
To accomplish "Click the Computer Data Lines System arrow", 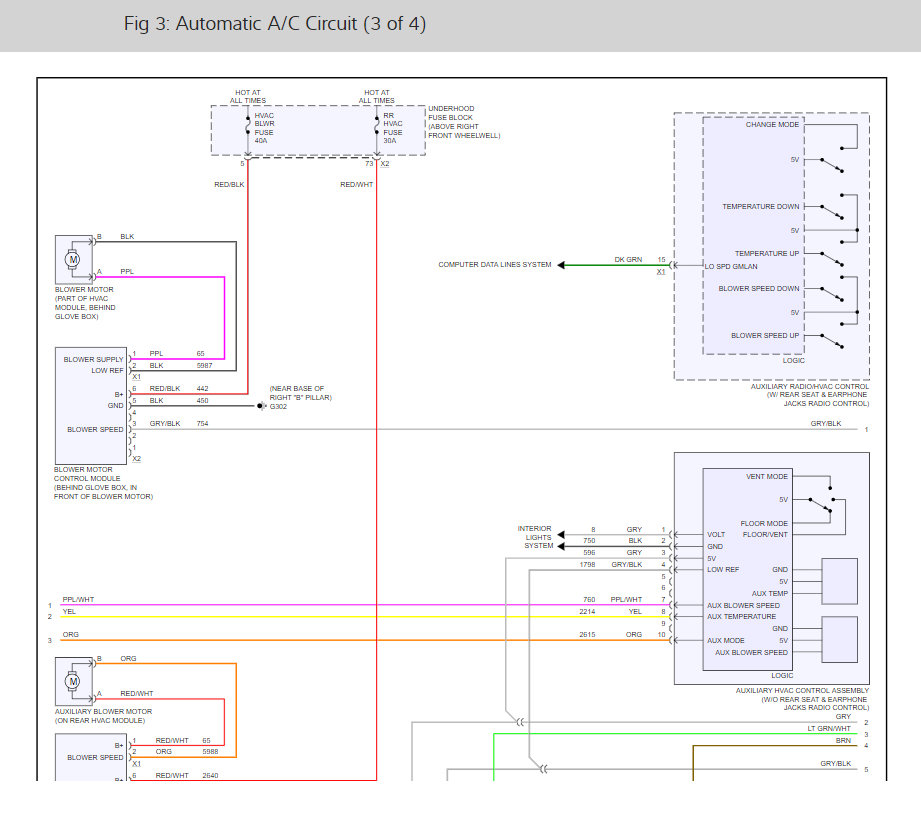I will tap(561, 265).
